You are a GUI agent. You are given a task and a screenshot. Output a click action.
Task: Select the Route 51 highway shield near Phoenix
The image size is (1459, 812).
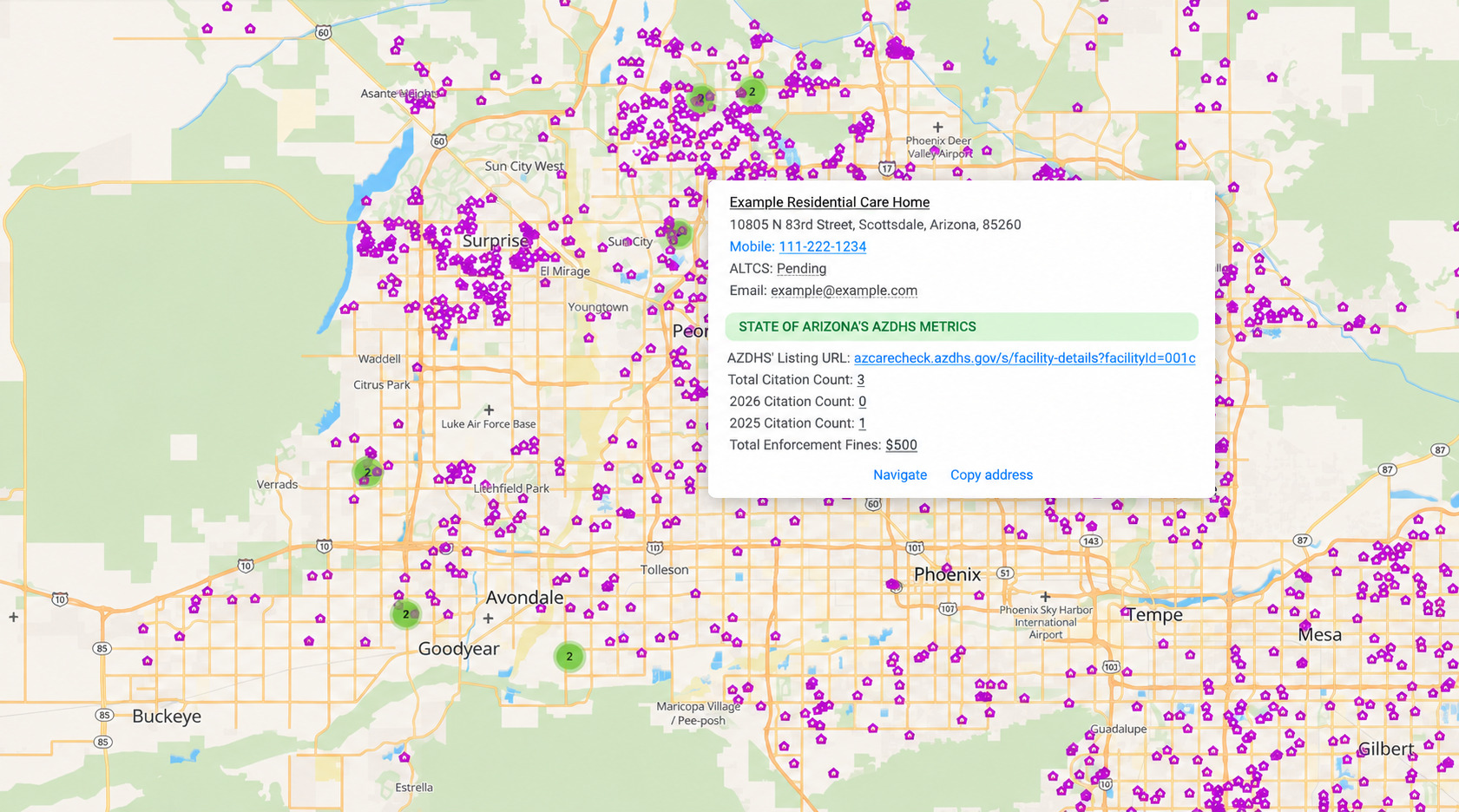1005,573
